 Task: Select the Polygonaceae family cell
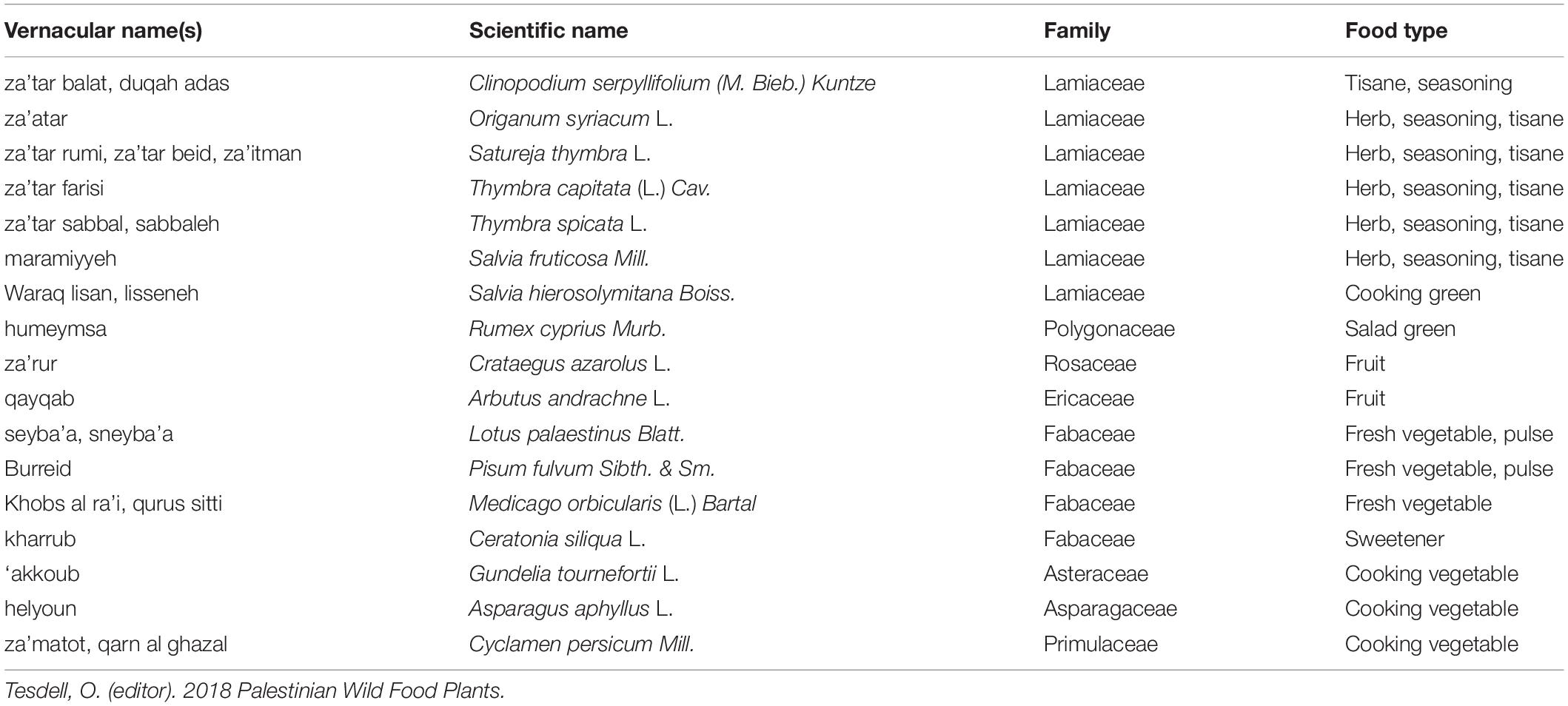1108,329
